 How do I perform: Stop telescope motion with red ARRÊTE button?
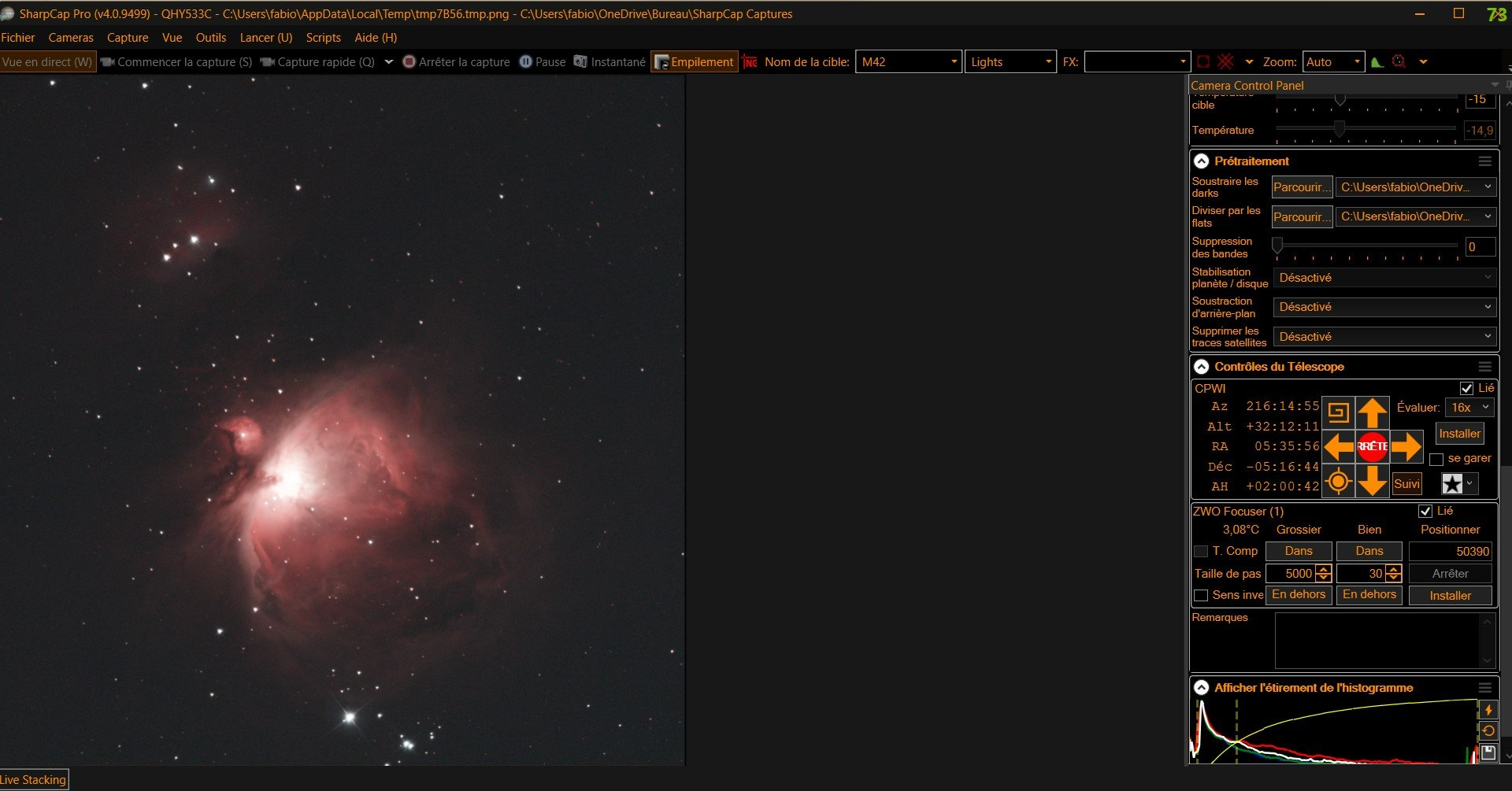(1372, 446)
